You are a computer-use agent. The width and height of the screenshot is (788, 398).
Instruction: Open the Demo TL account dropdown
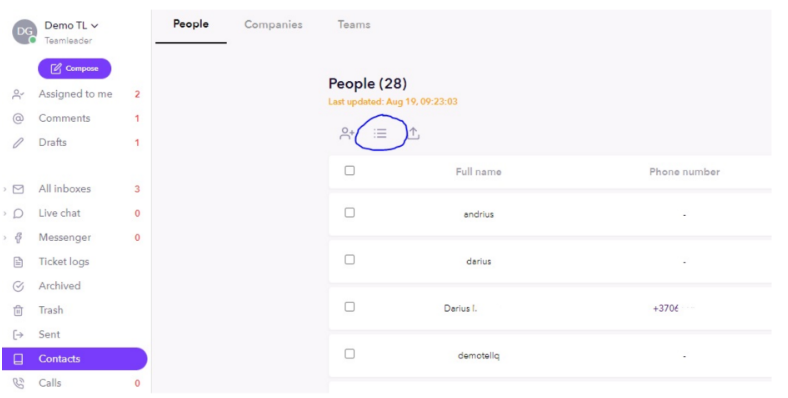(71, 25)
